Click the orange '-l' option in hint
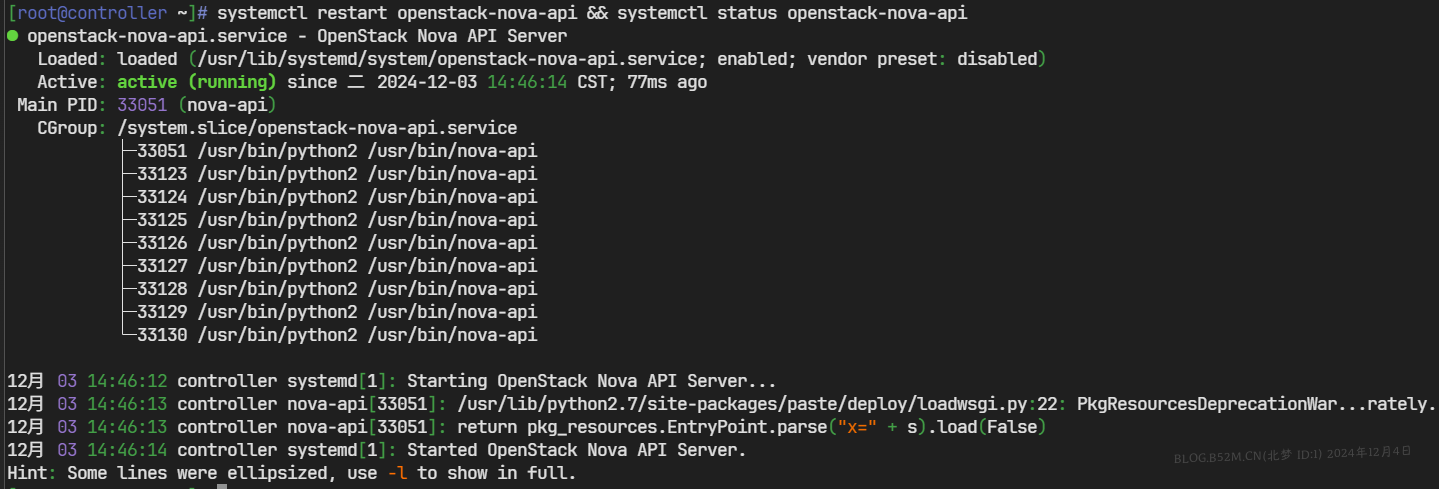Screen dimensions: 1439x489 coord(397,473)
